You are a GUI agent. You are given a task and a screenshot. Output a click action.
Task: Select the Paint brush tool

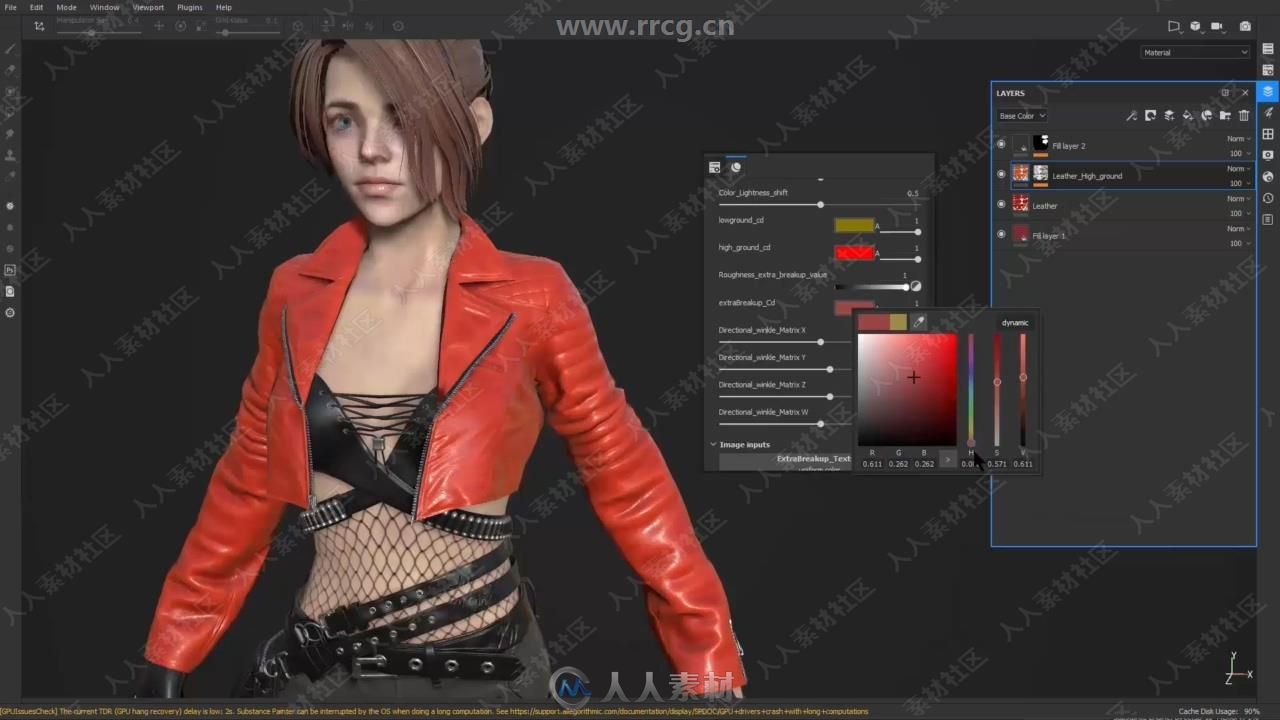point(10,49)
